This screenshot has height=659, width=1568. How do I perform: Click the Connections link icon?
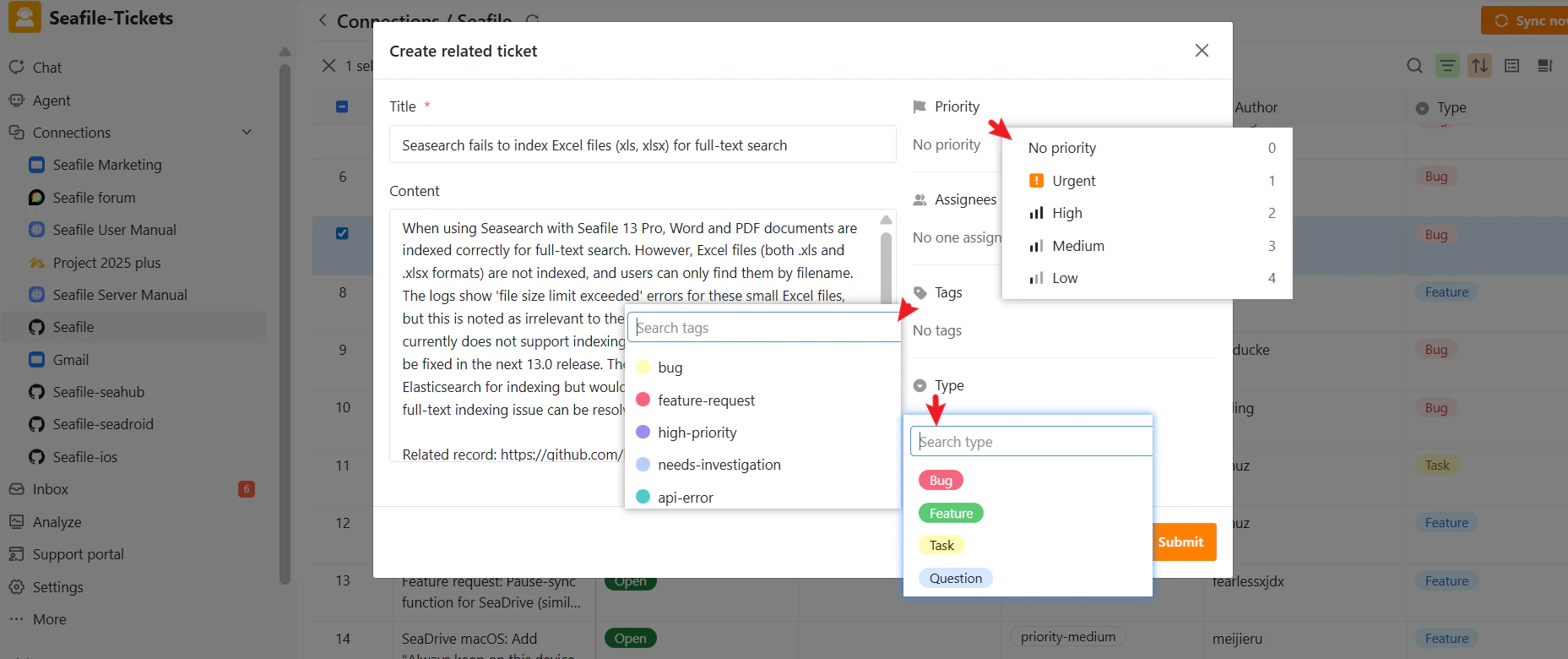(16, 133)
